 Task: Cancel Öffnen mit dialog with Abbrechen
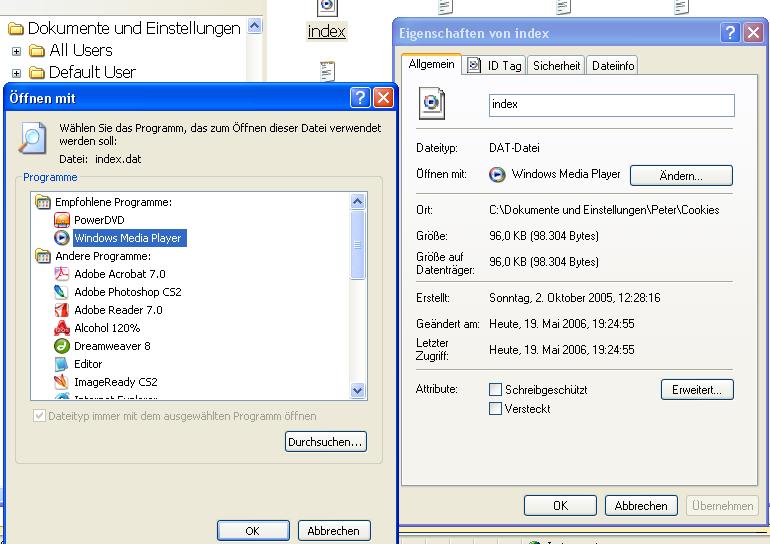pyautogui.click(x=334, y=531)
